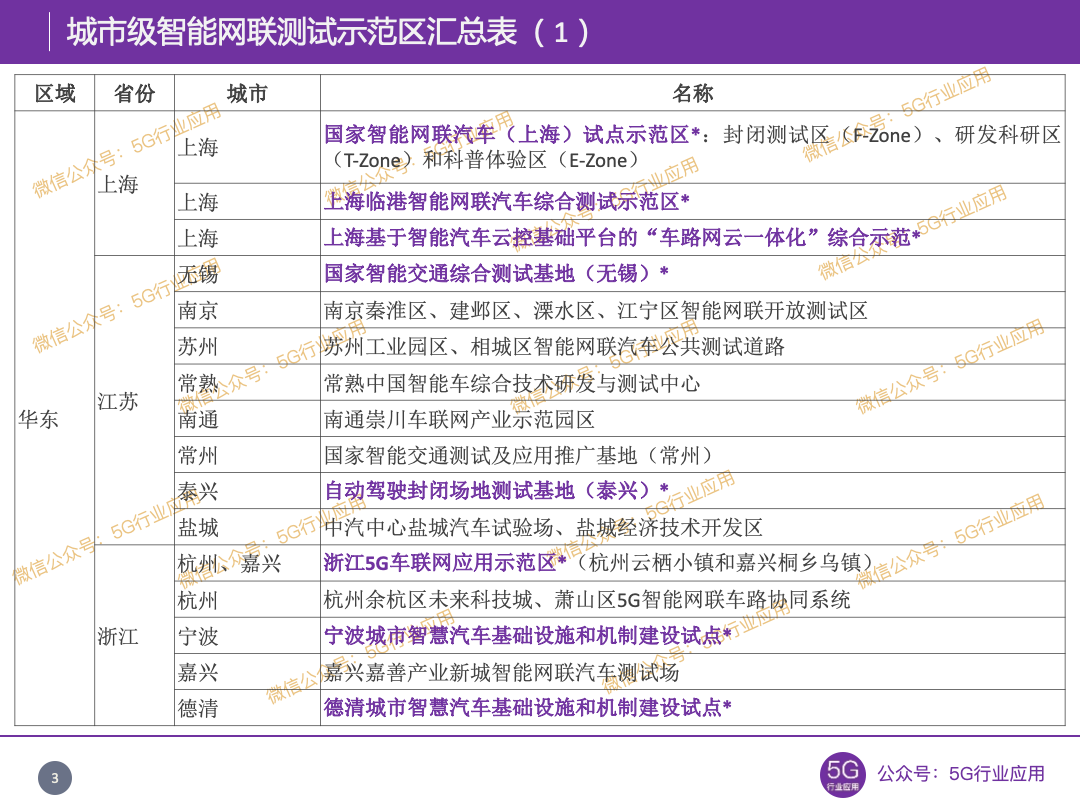1080x810 pixels.
Task: Click 德清城市智慧汽车基础设施和机制建设试点 entry
Action: coord(693,707)
